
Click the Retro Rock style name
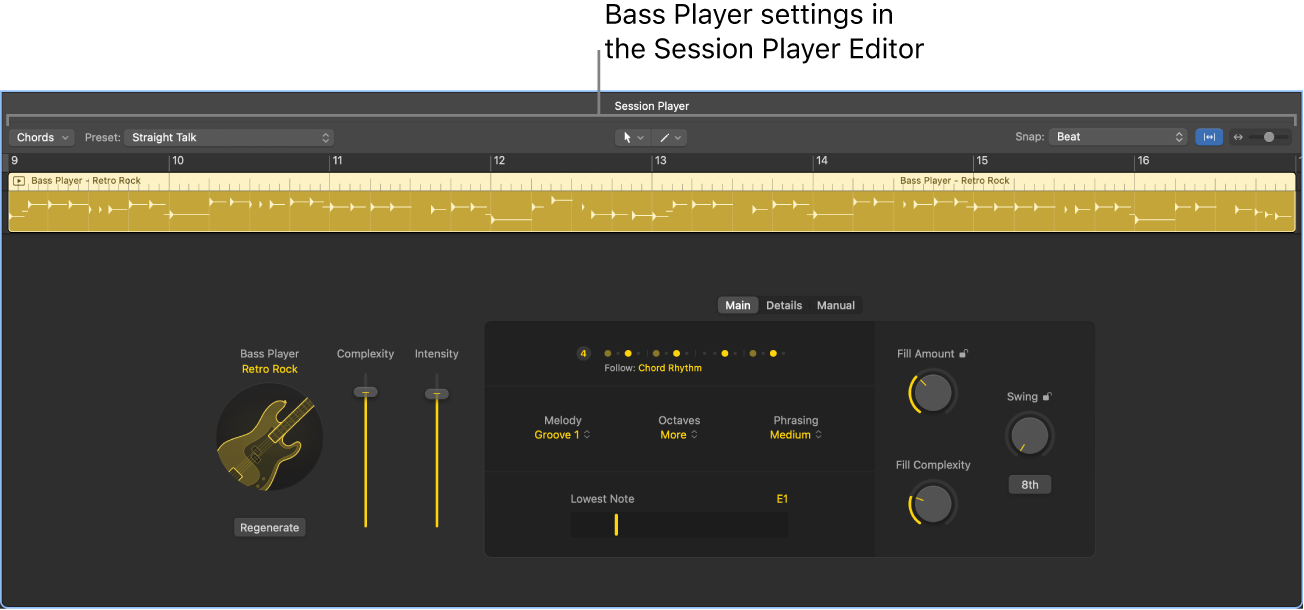pyautogui.click(x=270, y=369)
